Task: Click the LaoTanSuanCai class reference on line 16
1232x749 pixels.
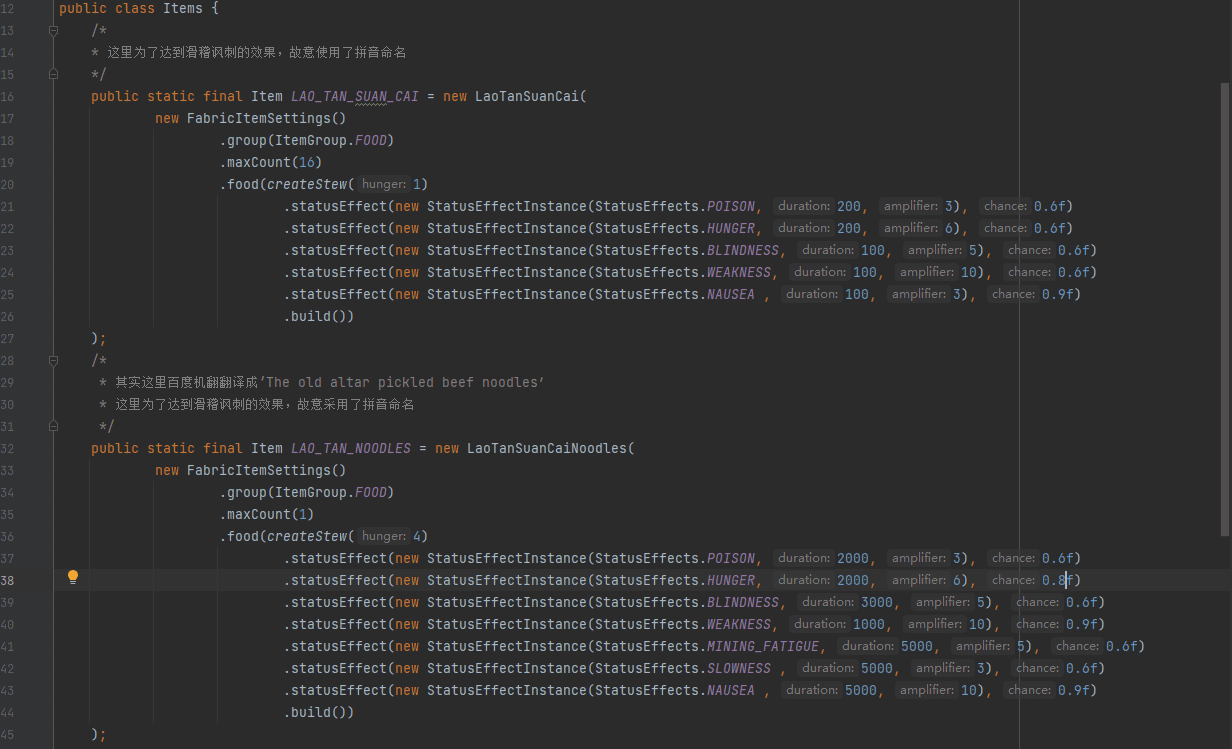Action: point(526,97)
